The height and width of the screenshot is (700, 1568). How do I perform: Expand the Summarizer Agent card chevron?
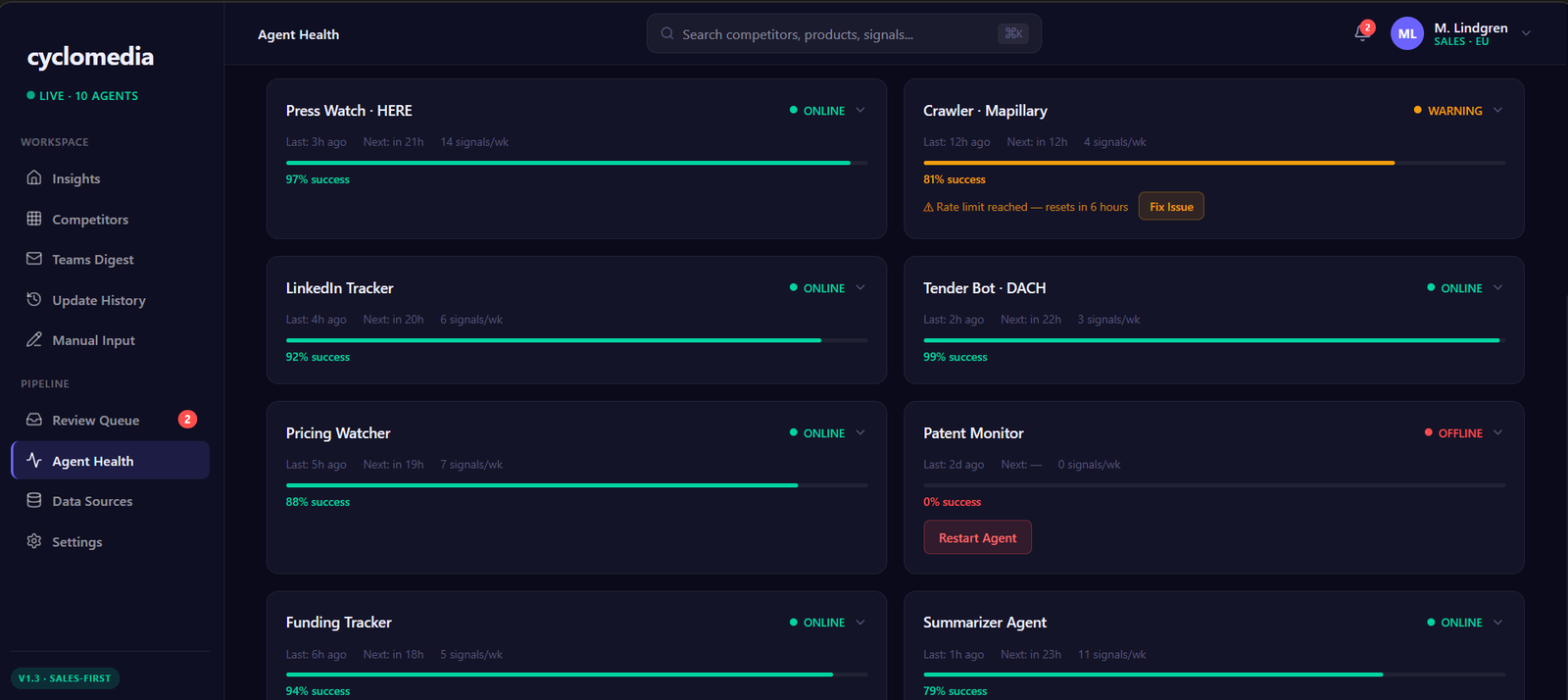[x=1497, y=622]
